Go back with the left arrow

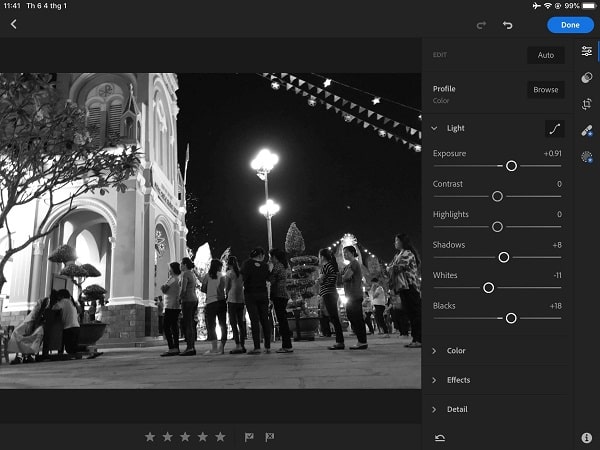[x=13, y=24]
